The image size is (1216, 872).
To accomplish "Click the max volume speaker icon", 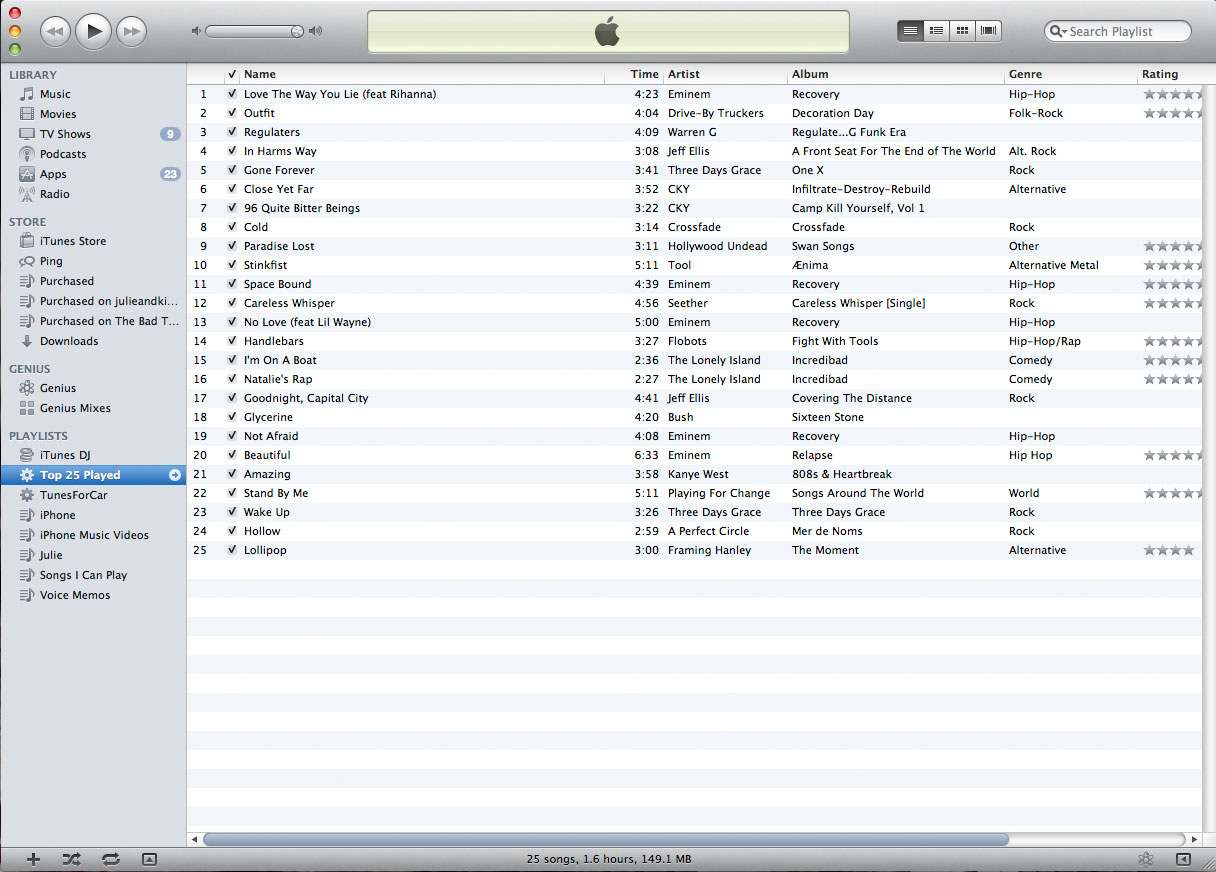I will tap(315, 31).
